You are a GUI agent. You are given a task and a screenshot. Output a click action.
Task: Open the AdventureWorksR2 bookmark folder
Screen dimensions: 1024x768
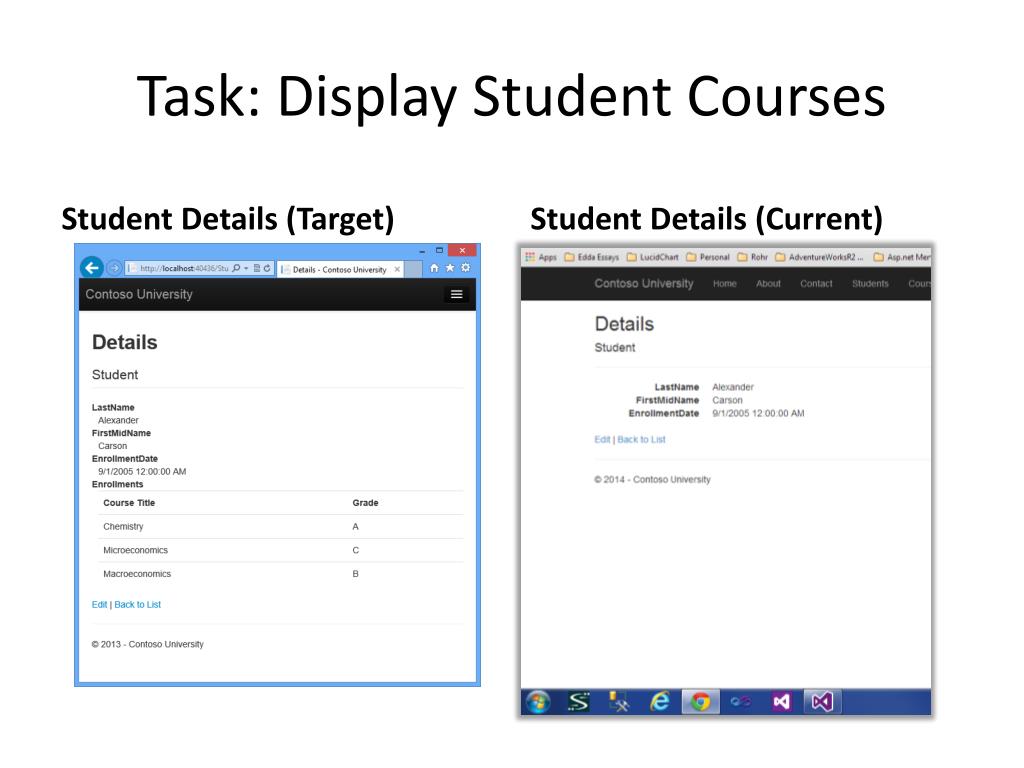[x=820, y=257]
